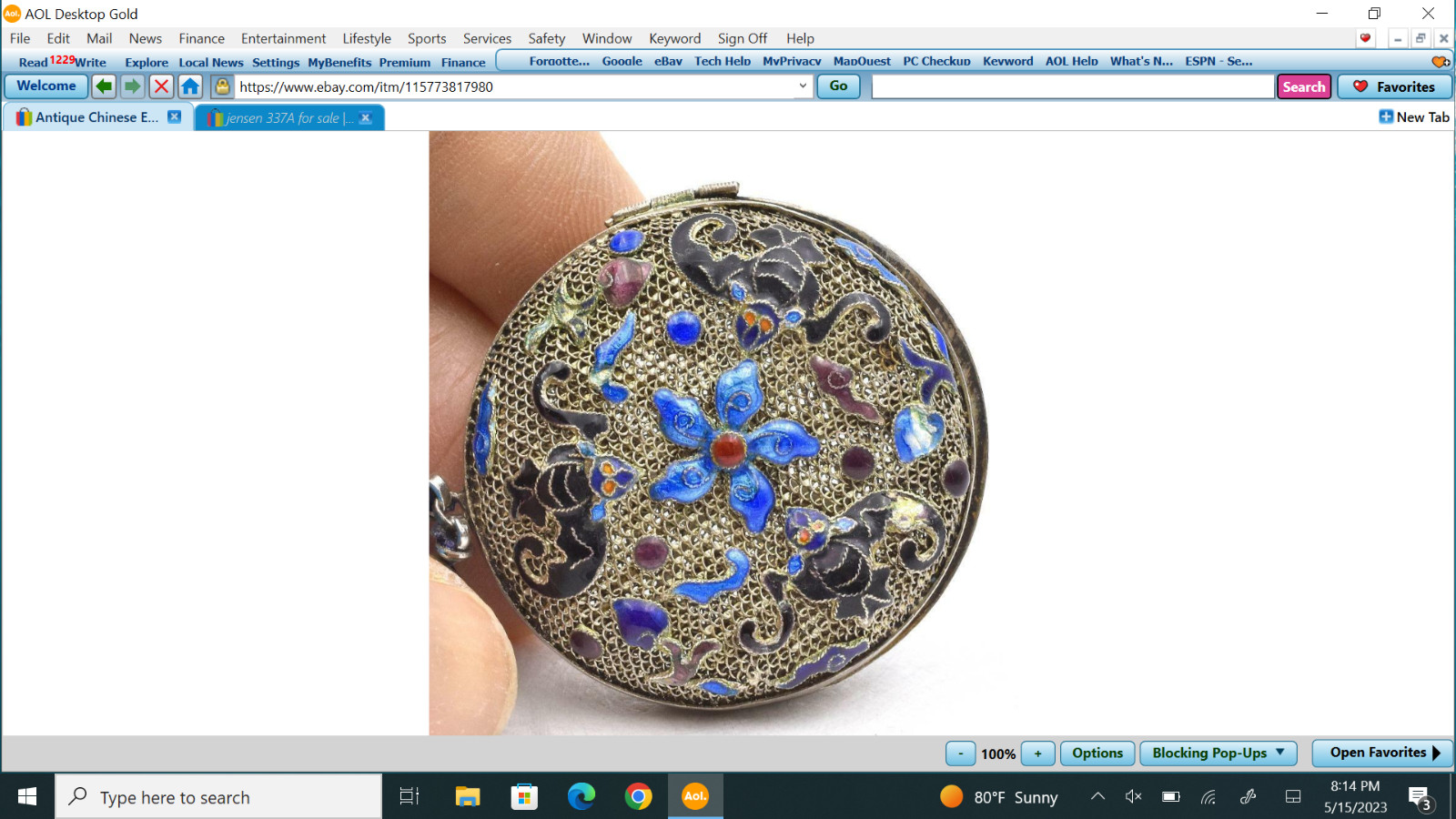1456x819 pixels.
Task: Click the Back navigation arrow
Action: click(103, 86)
